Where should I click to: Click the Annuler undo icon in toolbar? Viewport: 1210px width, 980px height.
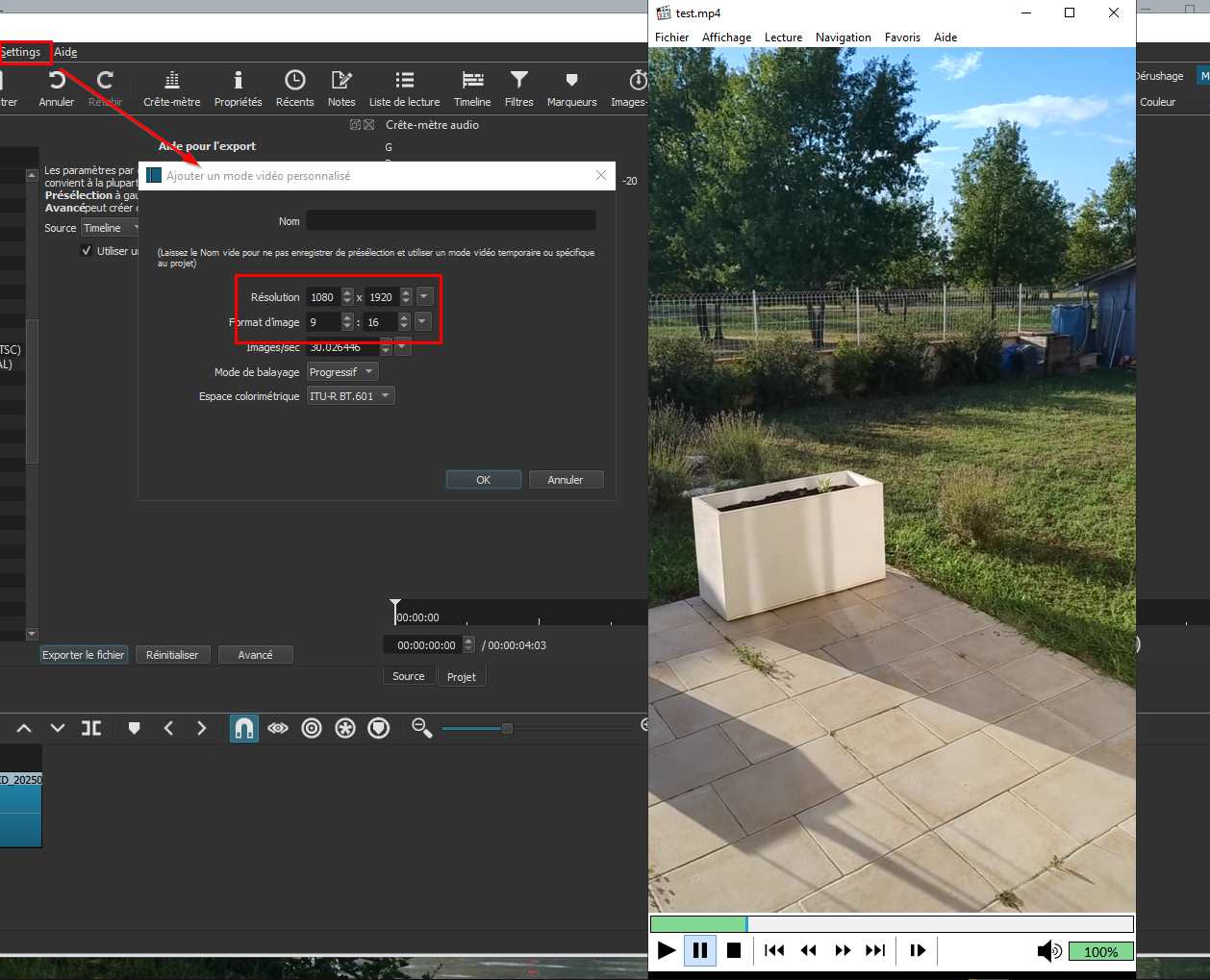click(x=57, y=88)
